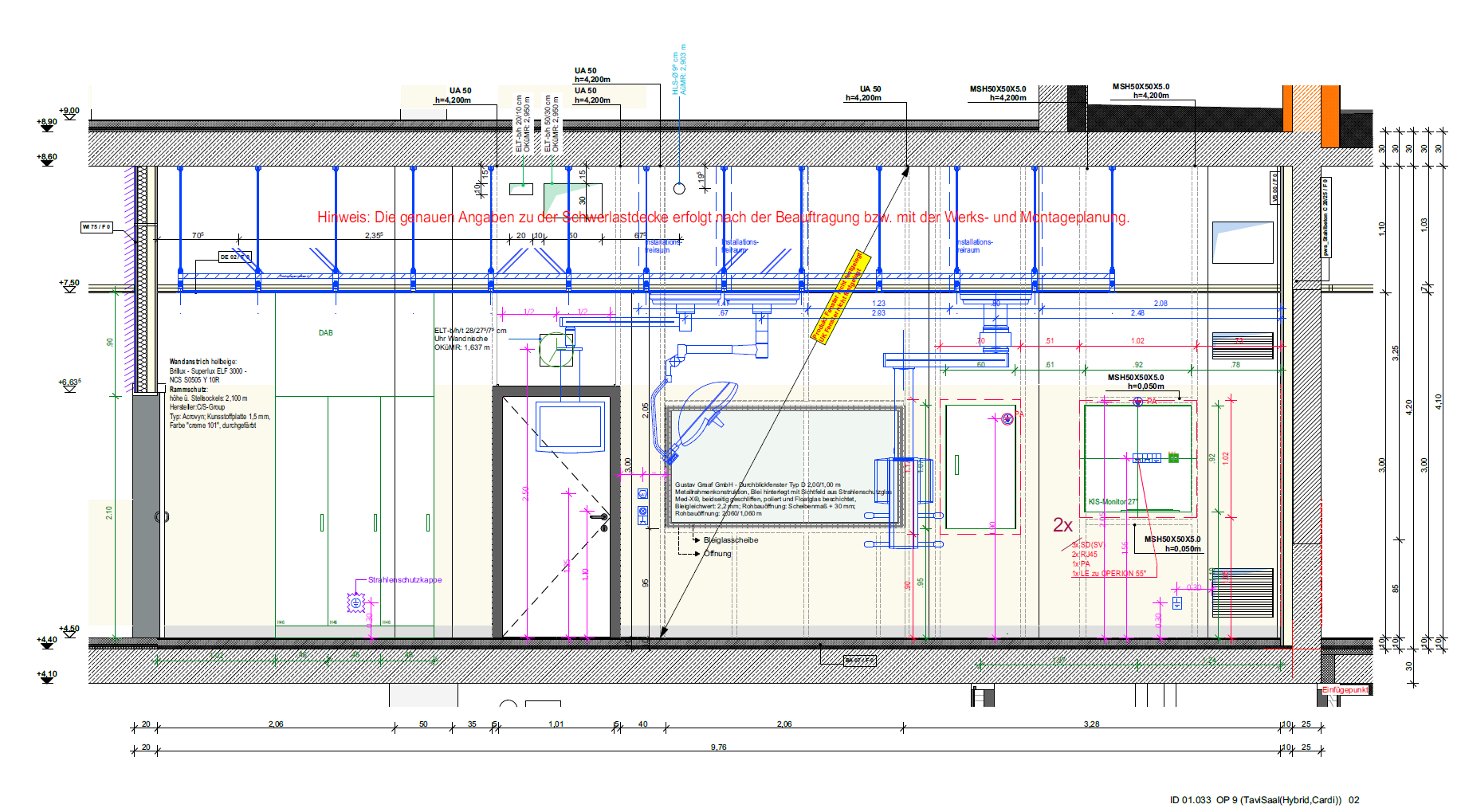Click the red 'Einfügepunkt' label
The image size is (1457, 812).
pyautogui.click(x=1345, y=690)
